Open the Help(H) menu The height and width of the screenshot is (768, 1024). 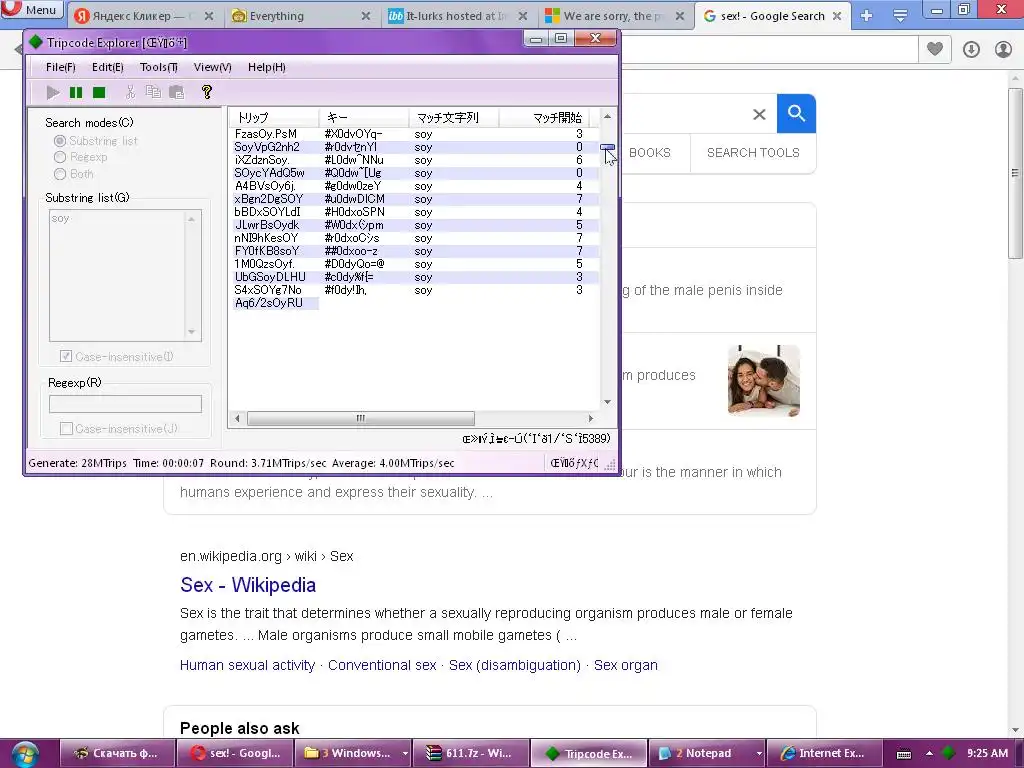click(x=266, y=67)
